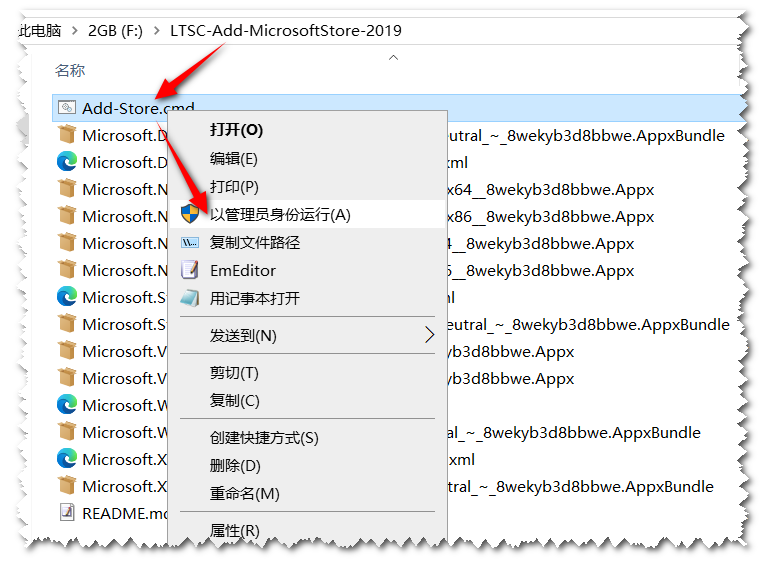Select package icon of Microsoft.S AppxBundle file
The width and height of the screenshot is (766, 565).
66,323
